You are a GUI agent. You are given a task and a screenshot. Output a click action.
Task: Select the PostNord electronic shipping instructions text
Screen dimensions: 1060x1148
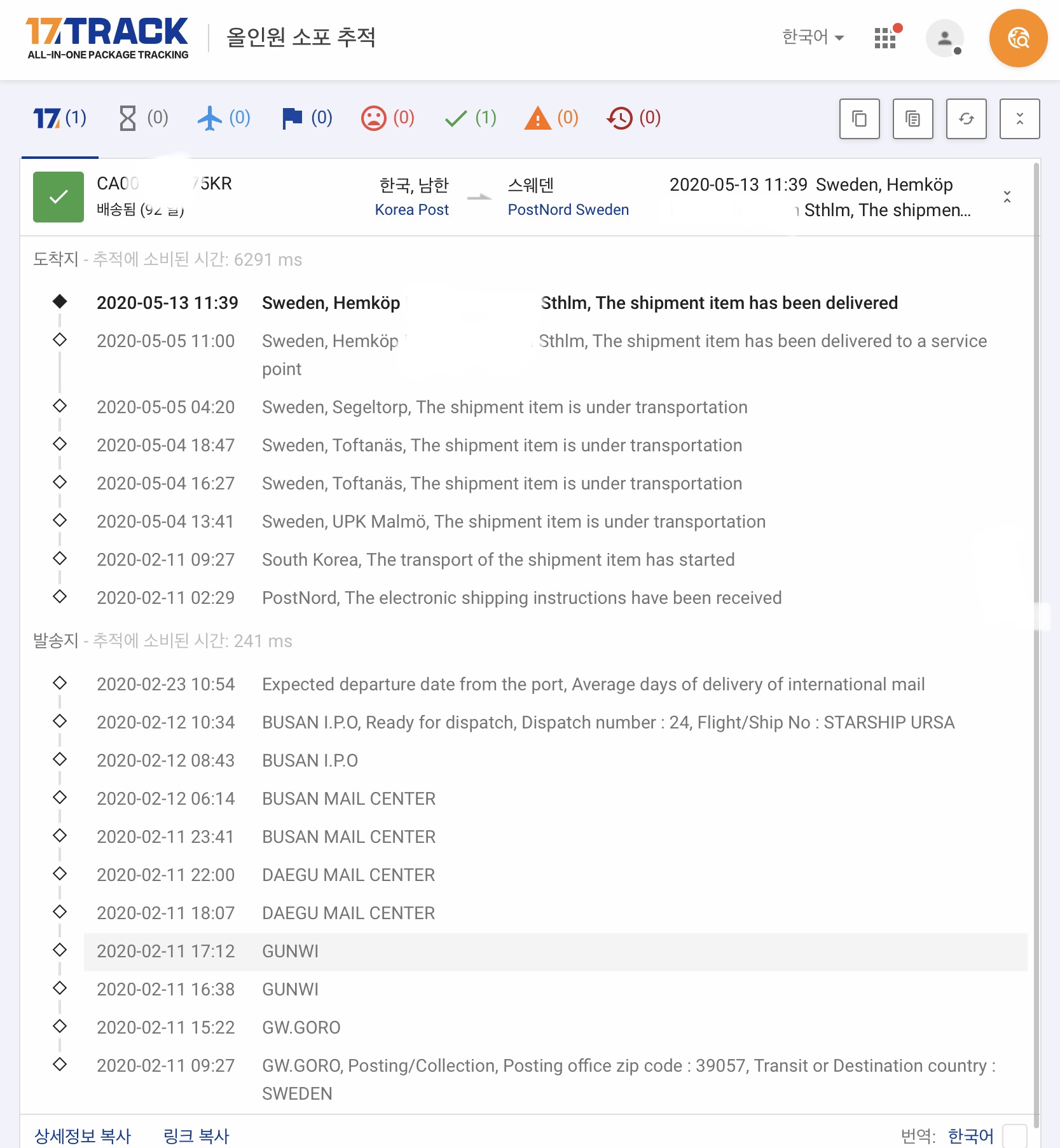point(521,598)
